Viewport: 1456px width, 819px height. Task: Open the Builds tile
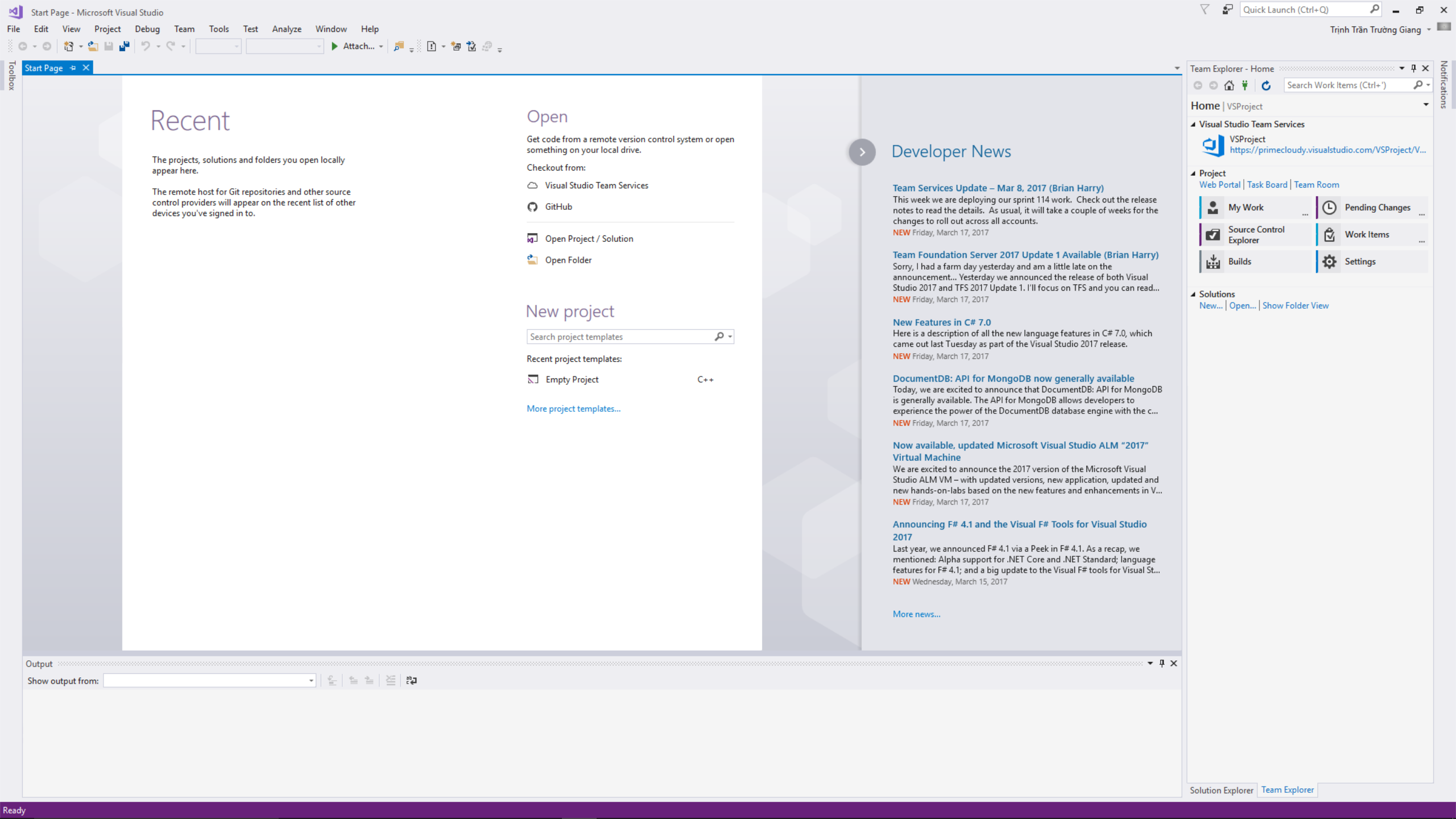[1255, 262]
